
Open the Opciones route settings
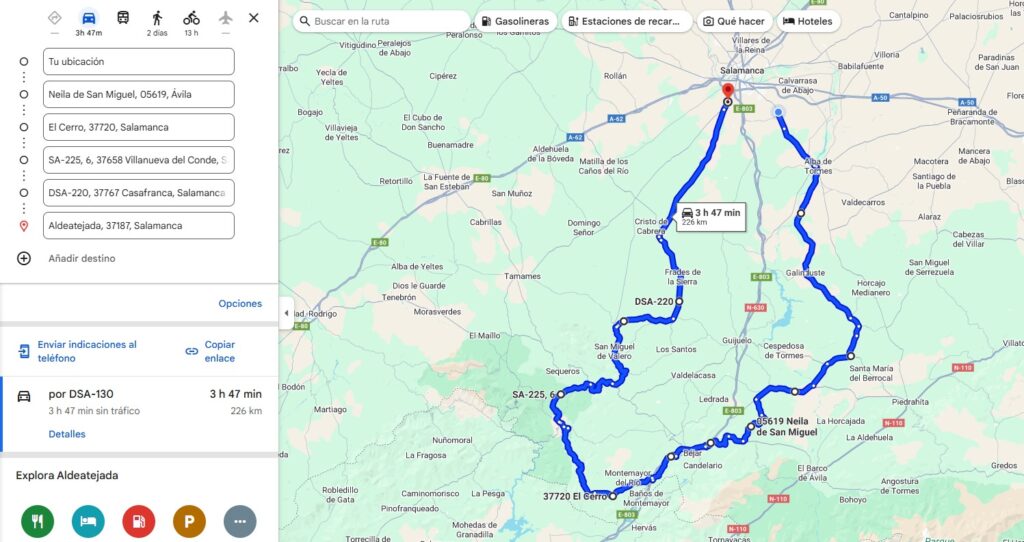[240, 304]
